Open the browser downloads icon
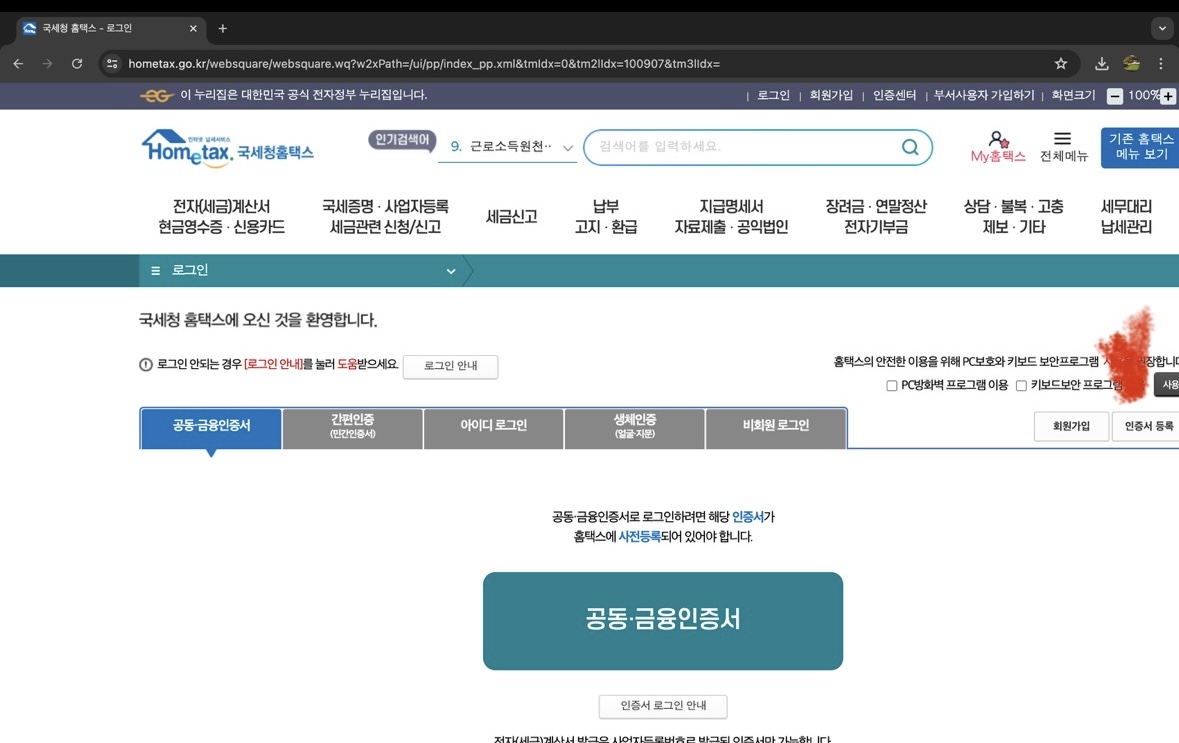The height and width of the screenshot is (743, 1179). pyautogui.click(x=1101, y=64)
